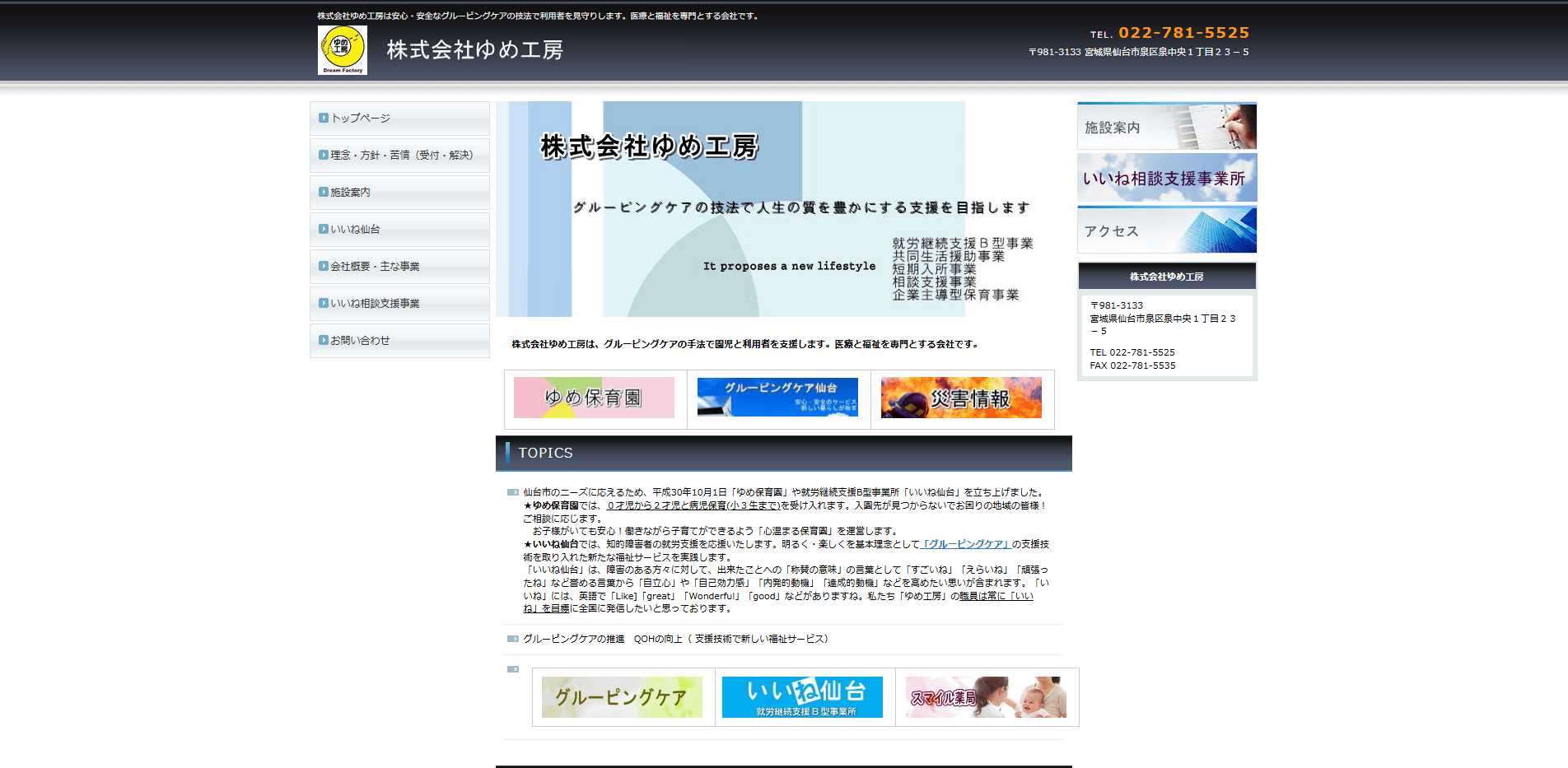The height and width of the screenshot is (768, 1568).
Task: Select 施設案内 in the left sidebar menu
Action: click(399, 193)
